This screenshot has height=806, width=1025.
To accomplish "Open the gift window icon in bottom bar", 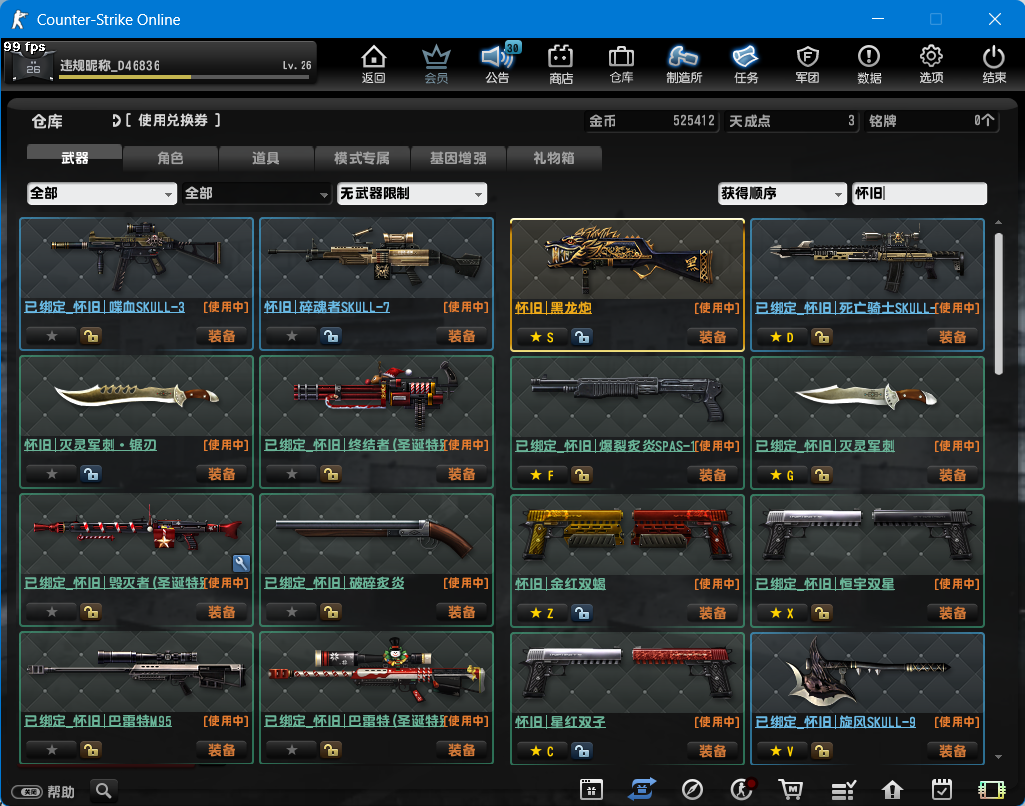I will (591, 790).
